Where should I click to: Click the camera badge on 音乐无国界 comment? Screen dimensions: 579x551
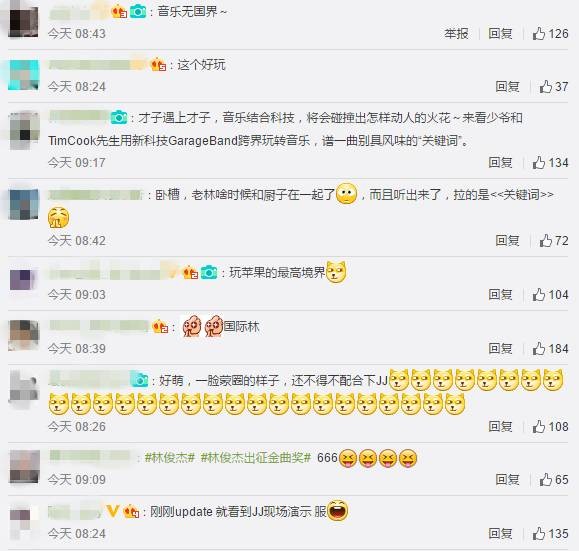[138, 12]
